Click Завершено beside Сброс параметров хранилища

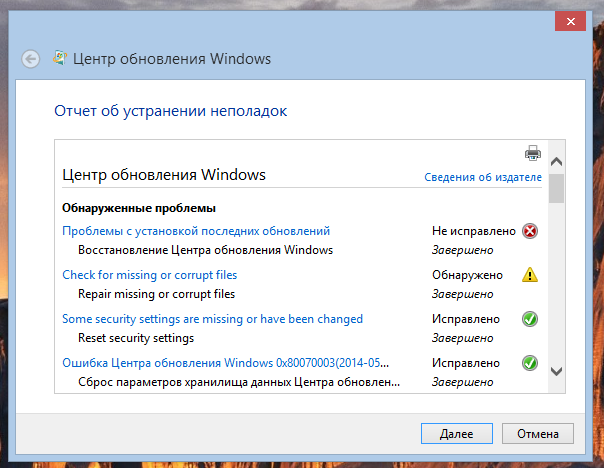[x=463, y=383]
